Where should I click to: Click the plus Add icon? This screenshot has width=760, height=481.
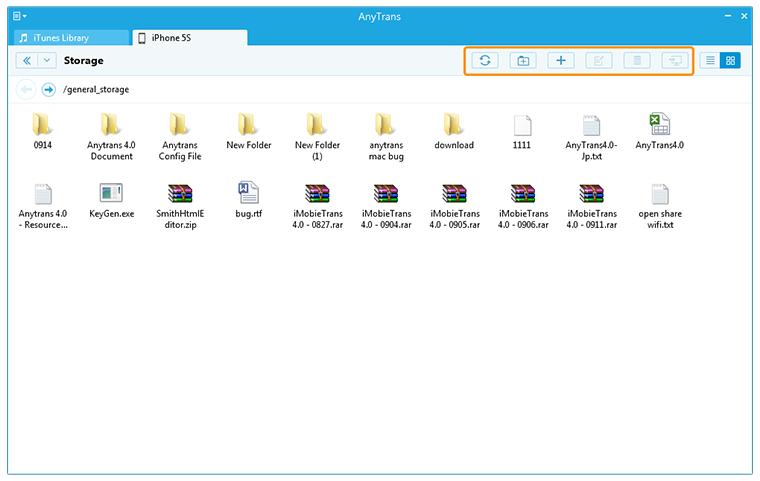pos(560,60)
